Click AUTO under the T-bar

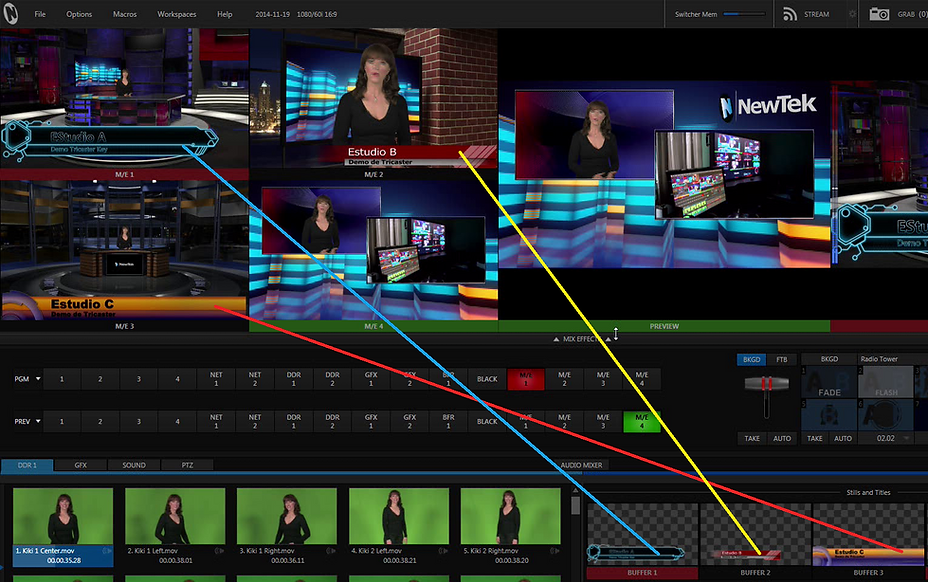(x=782, y=439)
